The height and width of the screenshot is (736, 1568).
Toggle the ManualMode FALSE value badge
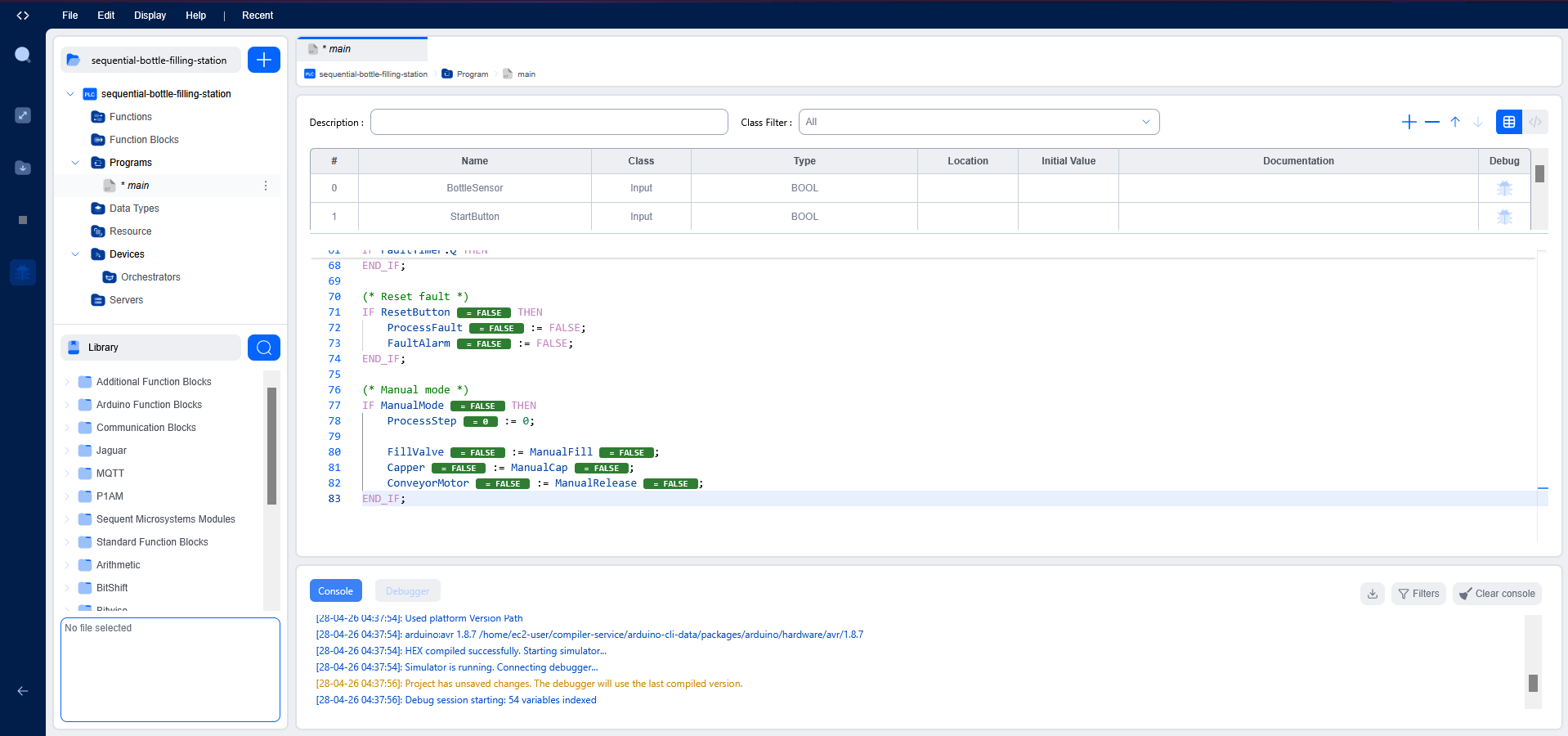click(x=477, y=406)
